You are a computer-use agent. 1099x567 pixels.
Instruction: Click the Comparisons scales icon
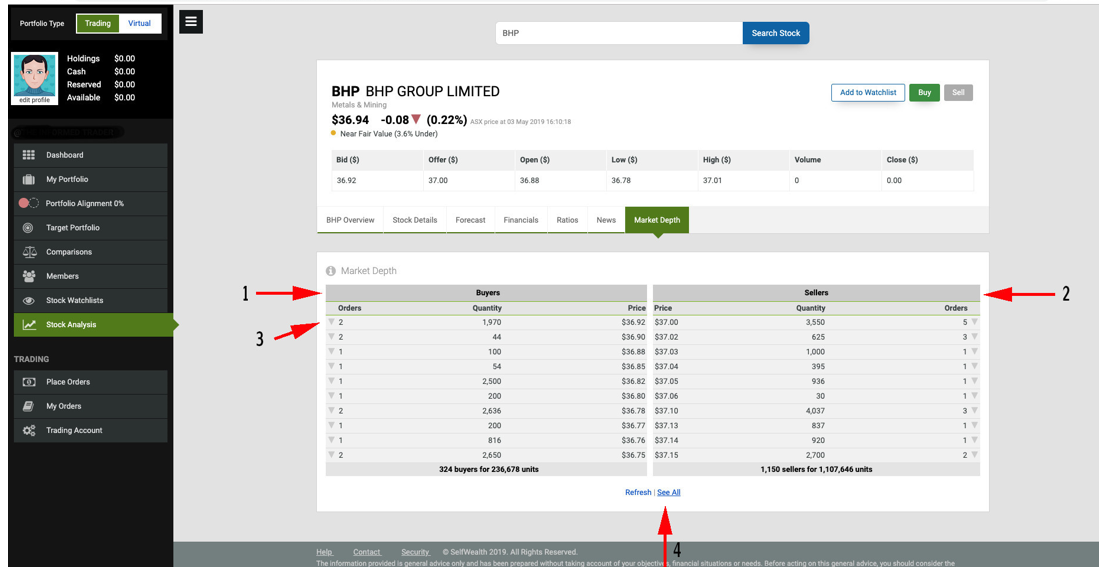point(29,252)
